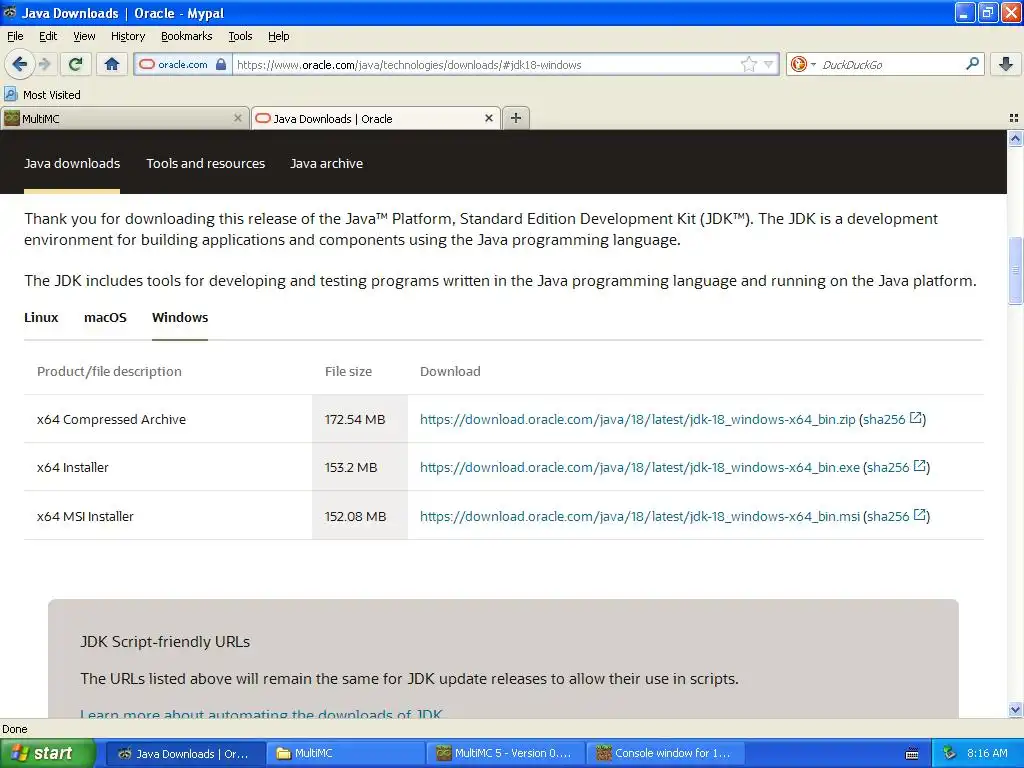Click the Mypal raccoon icon in title bar

click(10, 12)
